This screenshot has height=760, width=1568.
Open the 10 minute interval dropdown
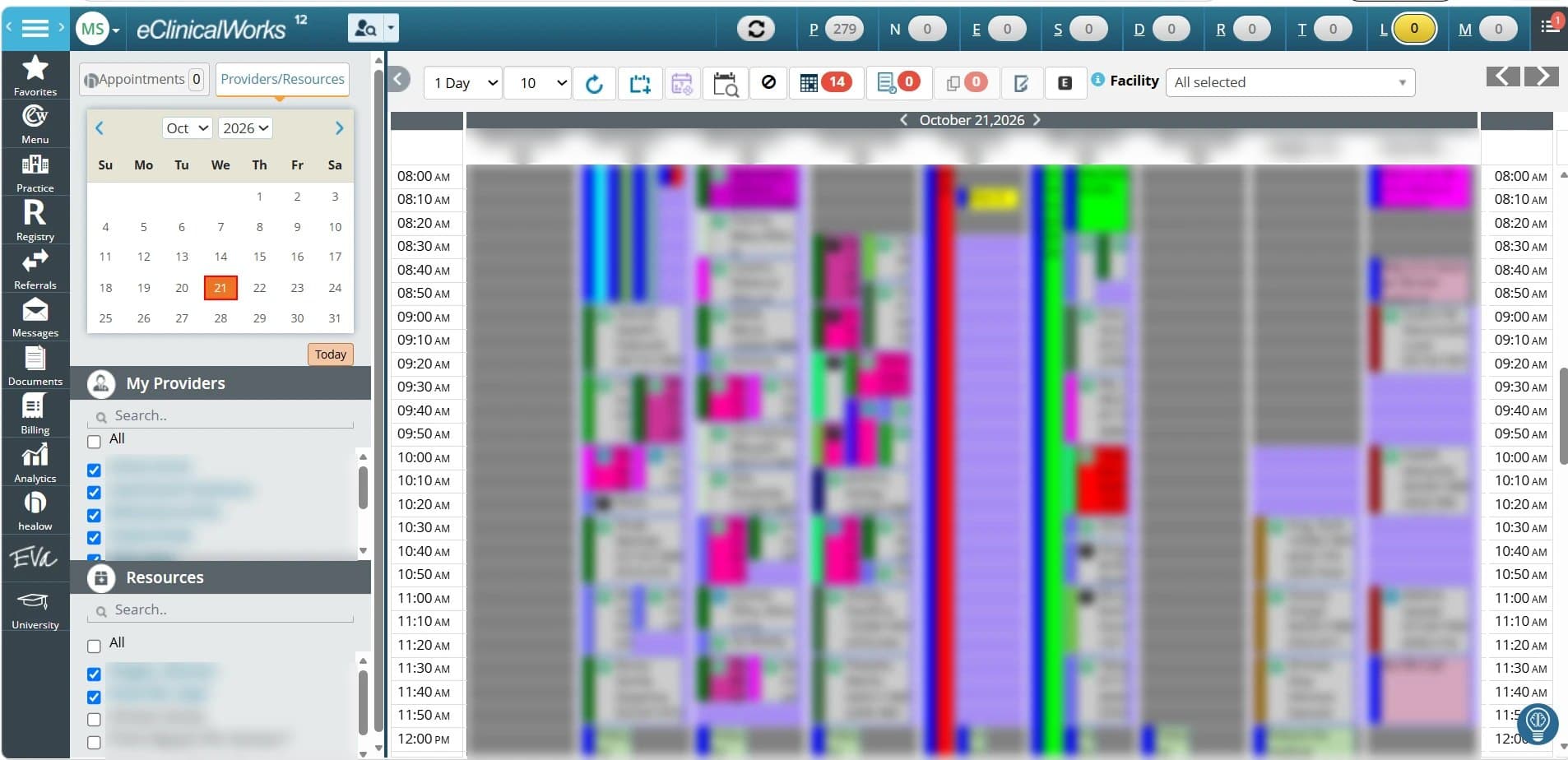tap(538, 83)
